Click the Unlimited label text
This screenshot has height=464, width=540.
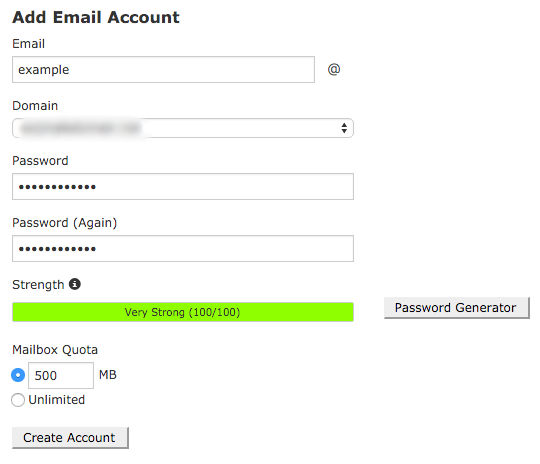56,400
